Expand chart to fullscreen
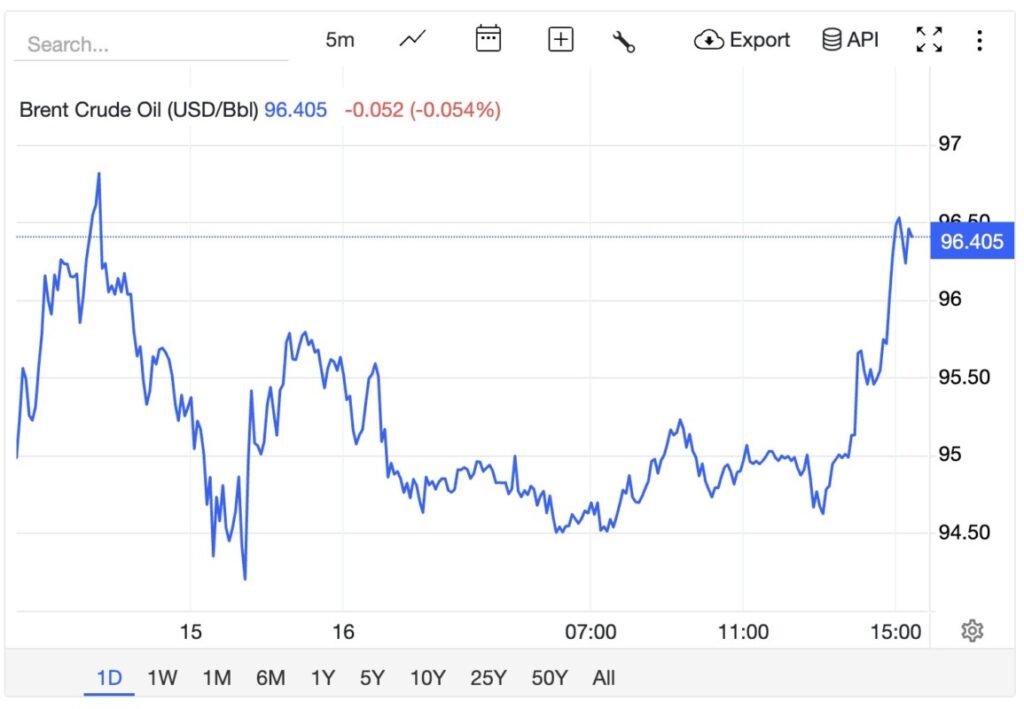1024x709 pixels. [x=928, y=39]
